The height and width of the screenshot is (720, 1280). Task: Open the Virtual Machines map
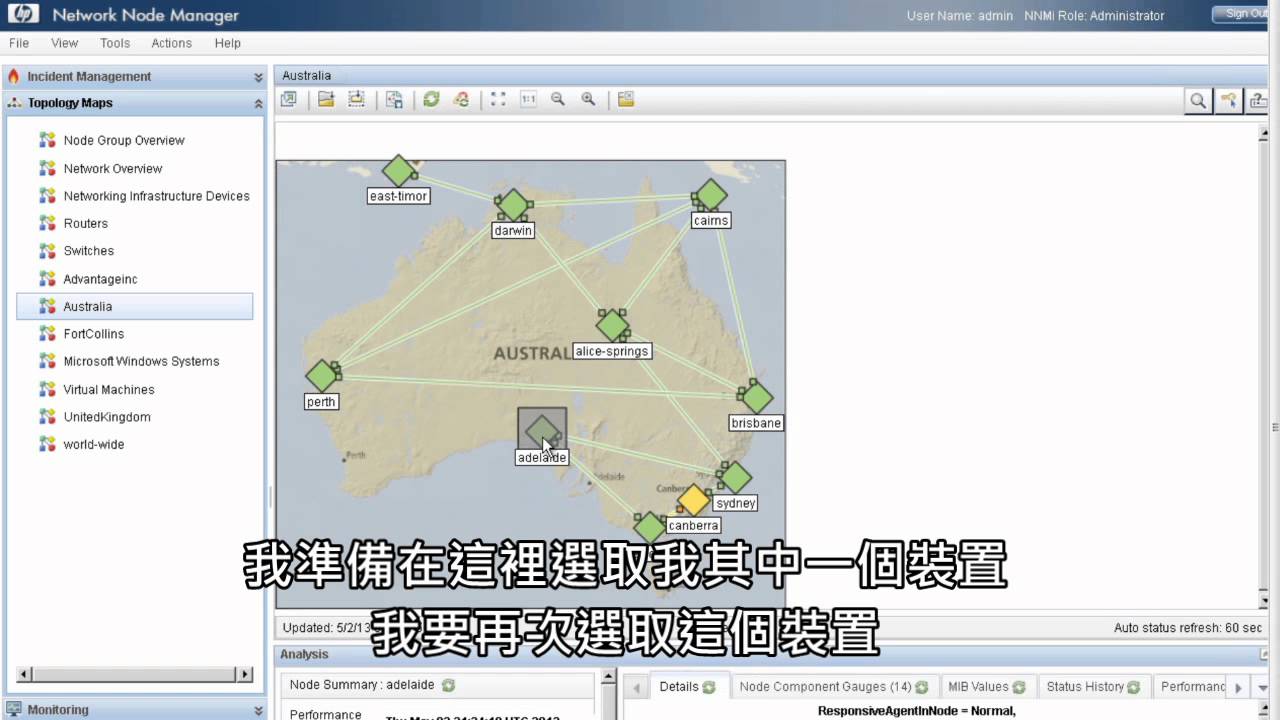108,389
